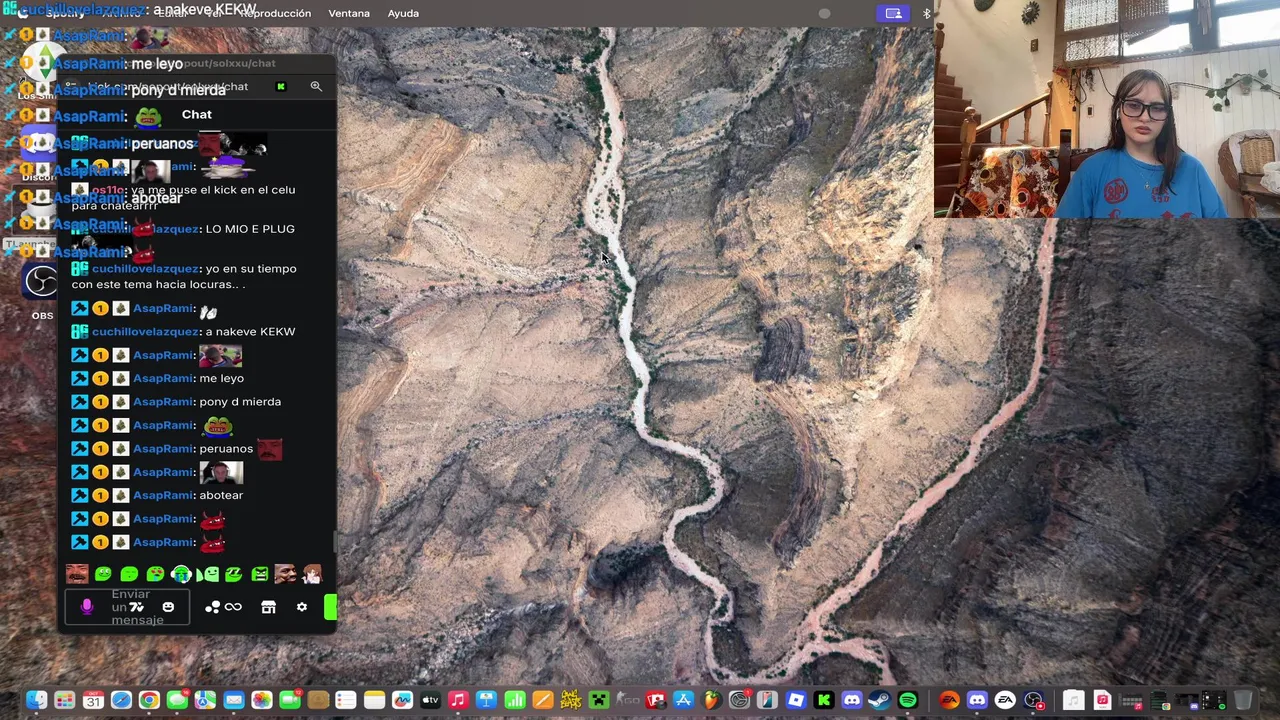Screen dimensions: 1280x720
Task: Click the purple screen recording indicator in menu bar
Action: [893, 13]
